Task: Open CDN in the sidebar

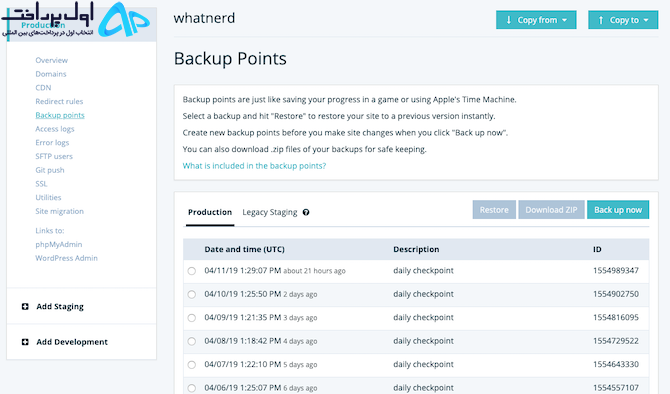Action: pyautogui.click(x=43, y=88)
